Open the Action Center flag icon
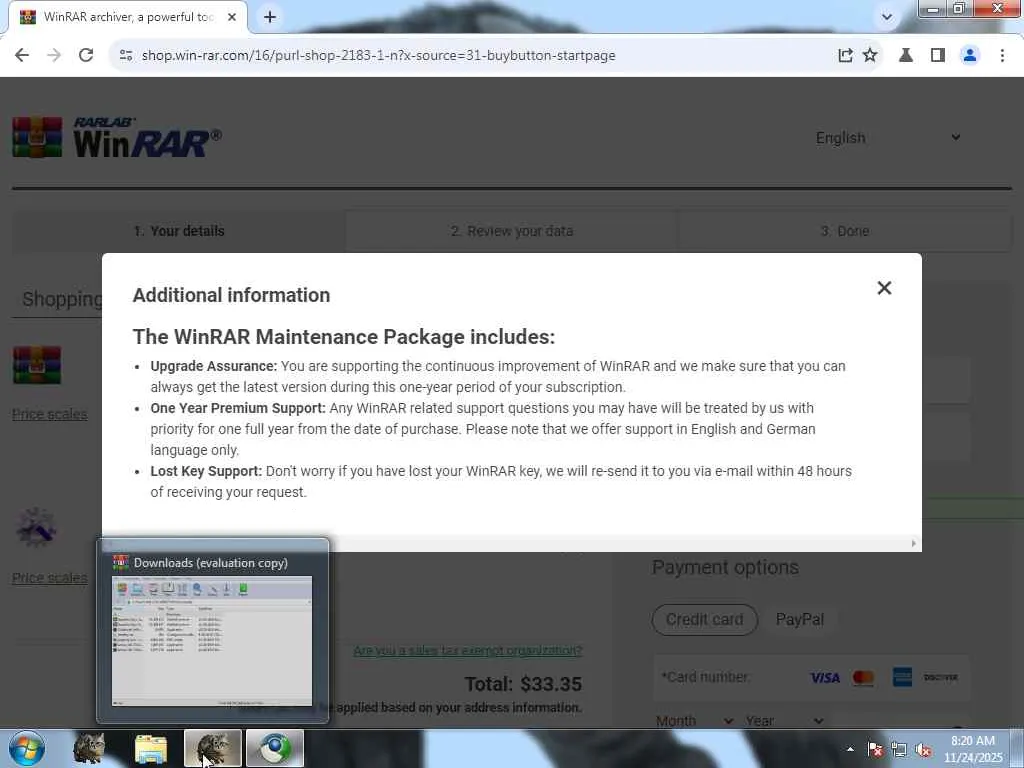This screenshot has width=1024, height=768. tap(875, 749)
